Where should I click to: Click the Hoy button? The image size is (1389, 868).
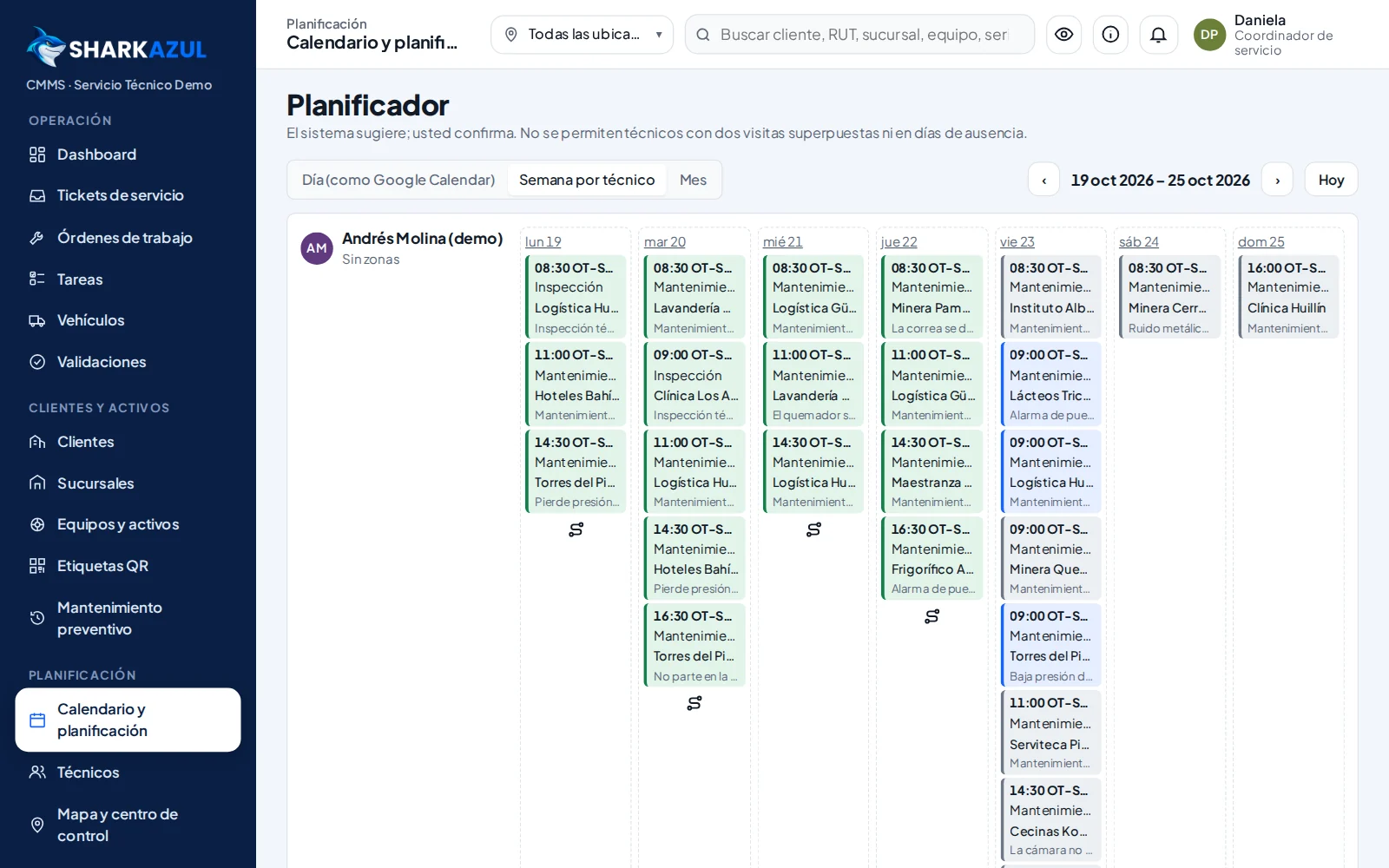pyautogui.click(x=1331, y=180)
